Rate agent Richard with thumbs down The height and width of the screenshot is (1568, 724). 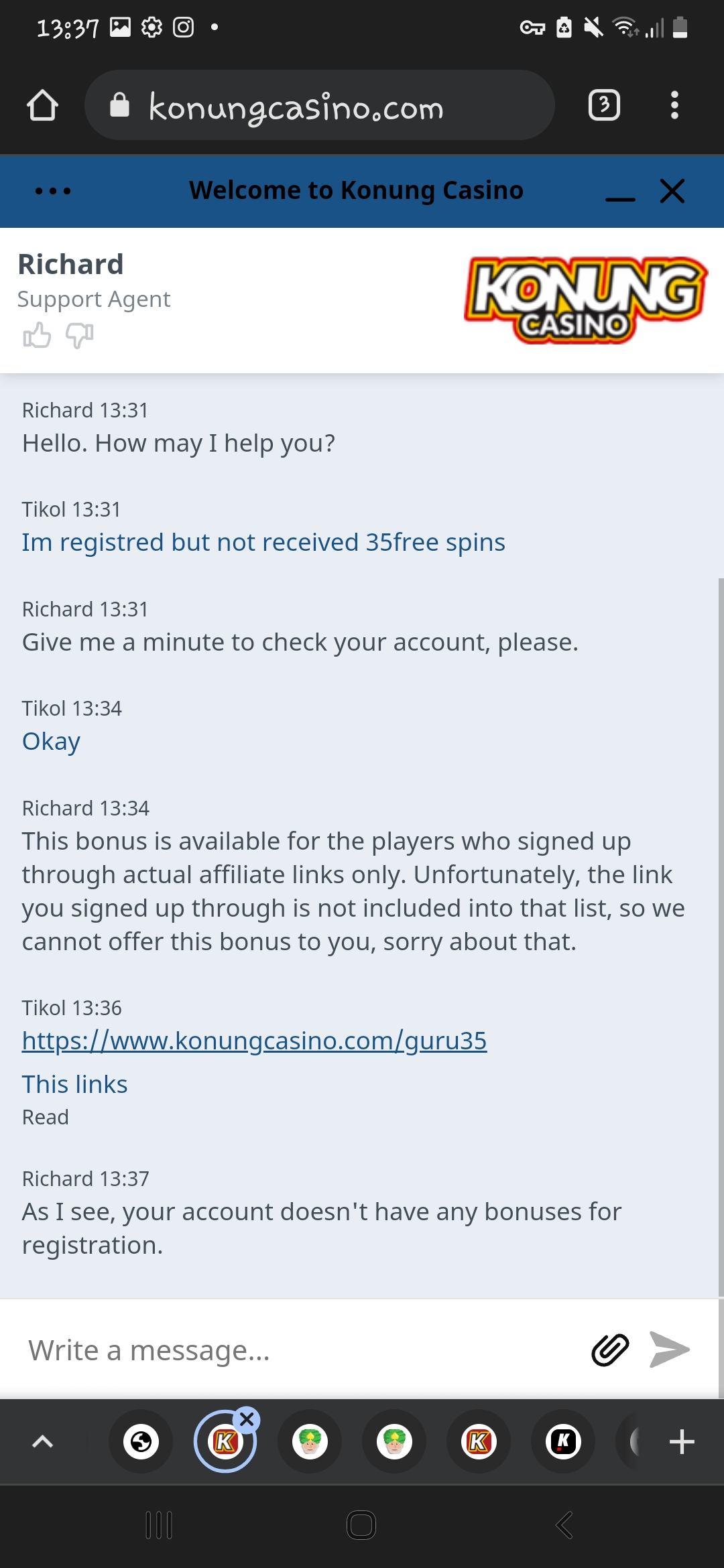[x=79, y=335]
